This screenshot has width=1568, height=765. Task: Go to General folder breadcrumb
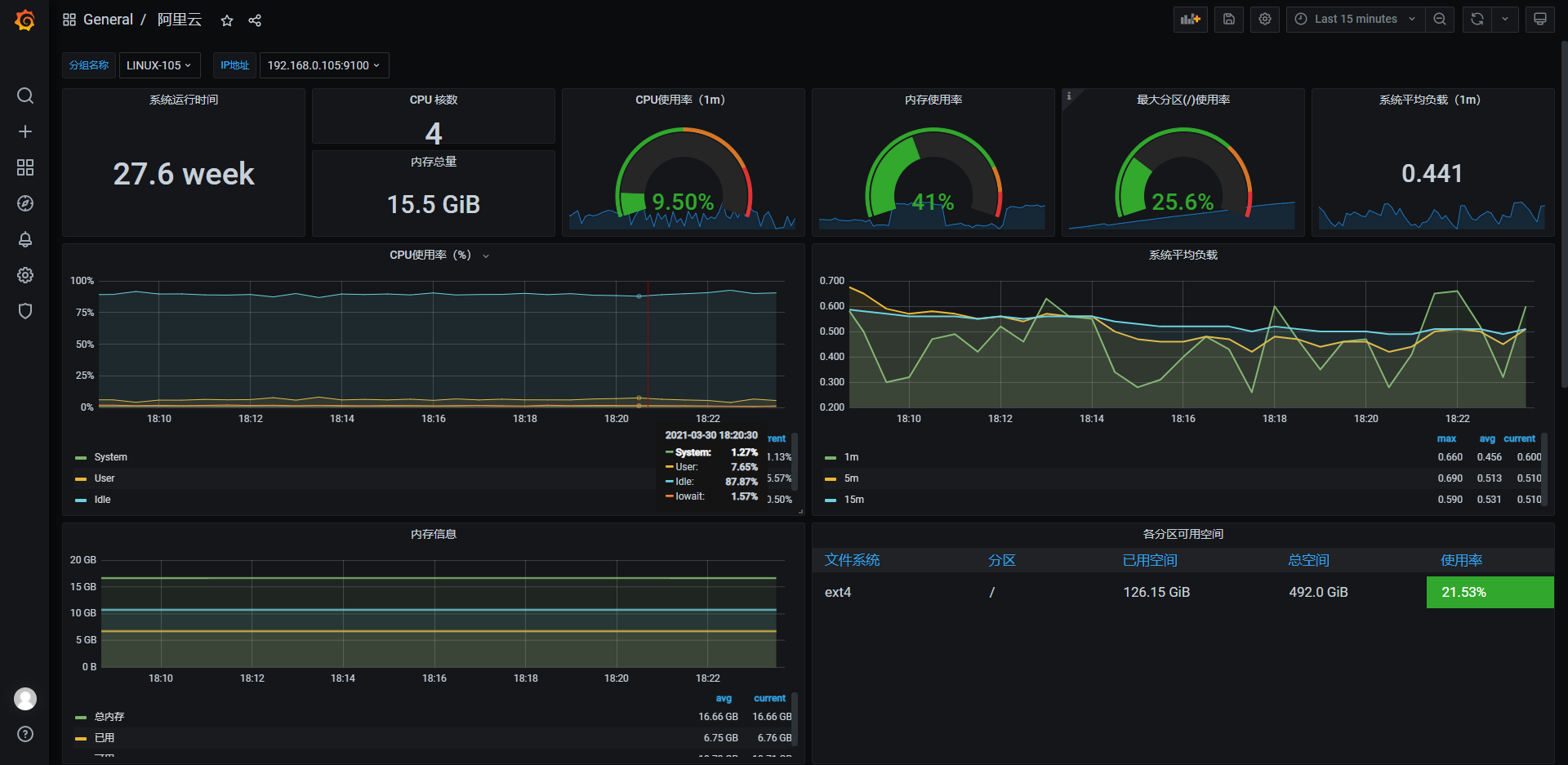click(108, 20)
